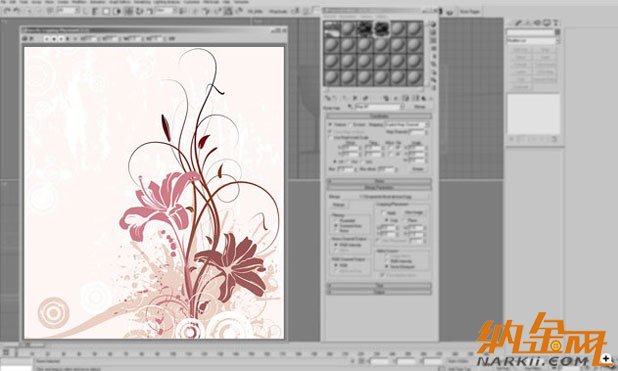
Task: Toggle Backlight icon in Material Editor
Action: (x=433, y=32)
